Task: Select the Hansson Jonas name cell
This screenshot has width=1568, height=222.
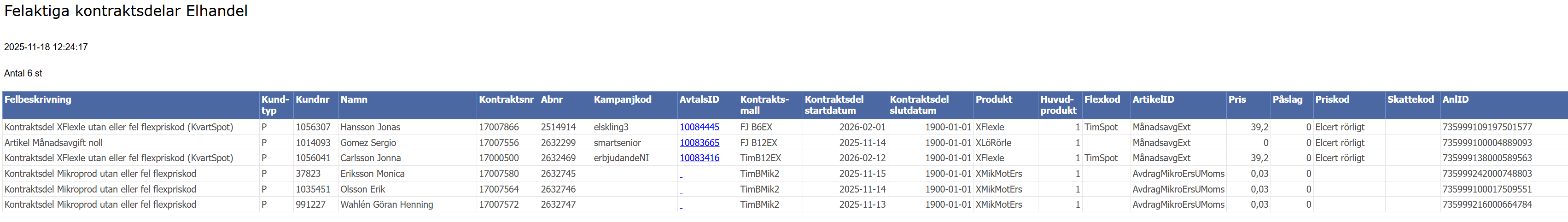Action: (x=370, y=127)
